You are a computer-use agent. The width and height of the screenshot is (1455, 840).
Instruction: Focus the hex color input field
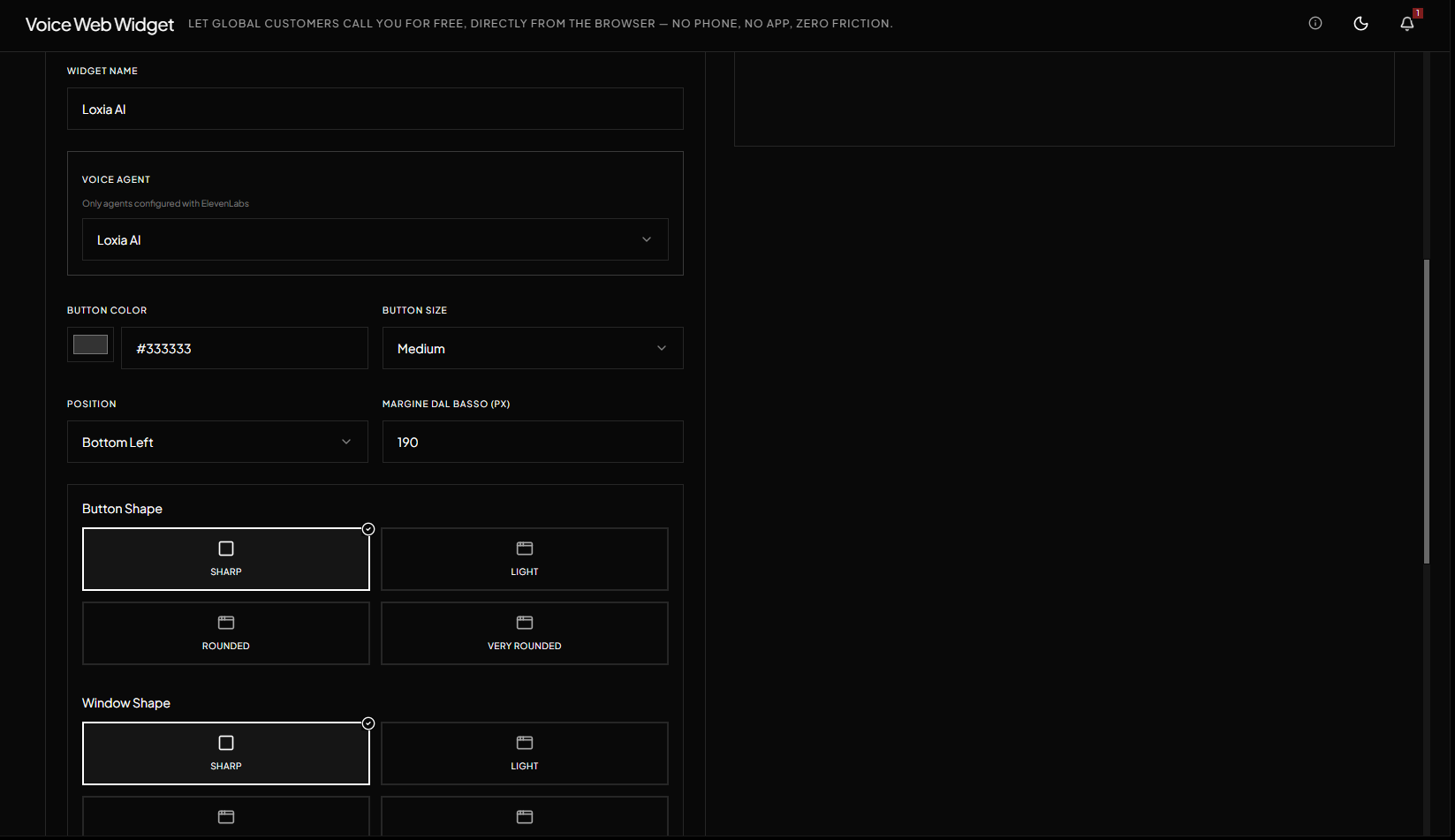245,348
